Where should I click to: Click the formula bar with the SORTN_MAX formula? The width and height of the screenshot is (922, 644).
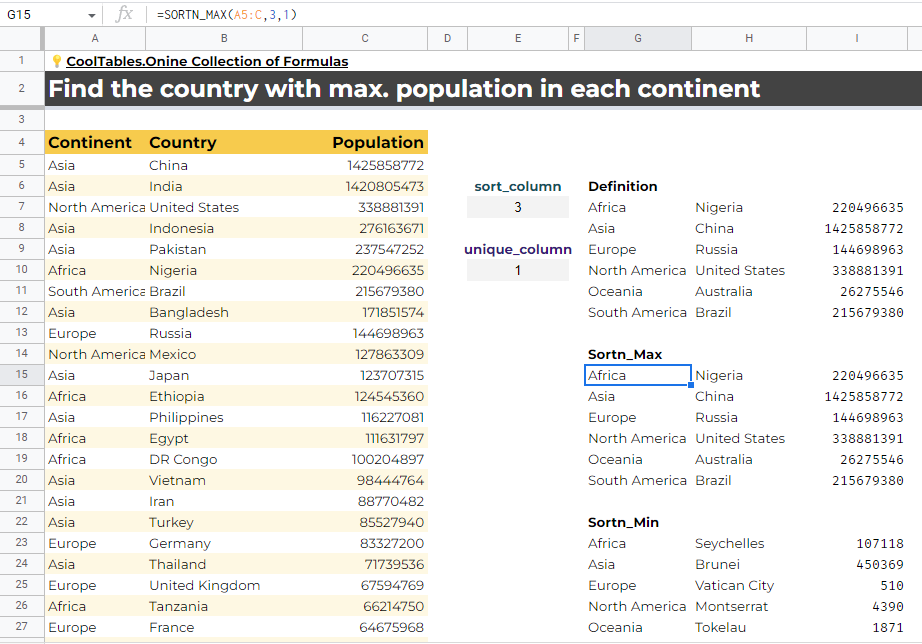(529, 15)
